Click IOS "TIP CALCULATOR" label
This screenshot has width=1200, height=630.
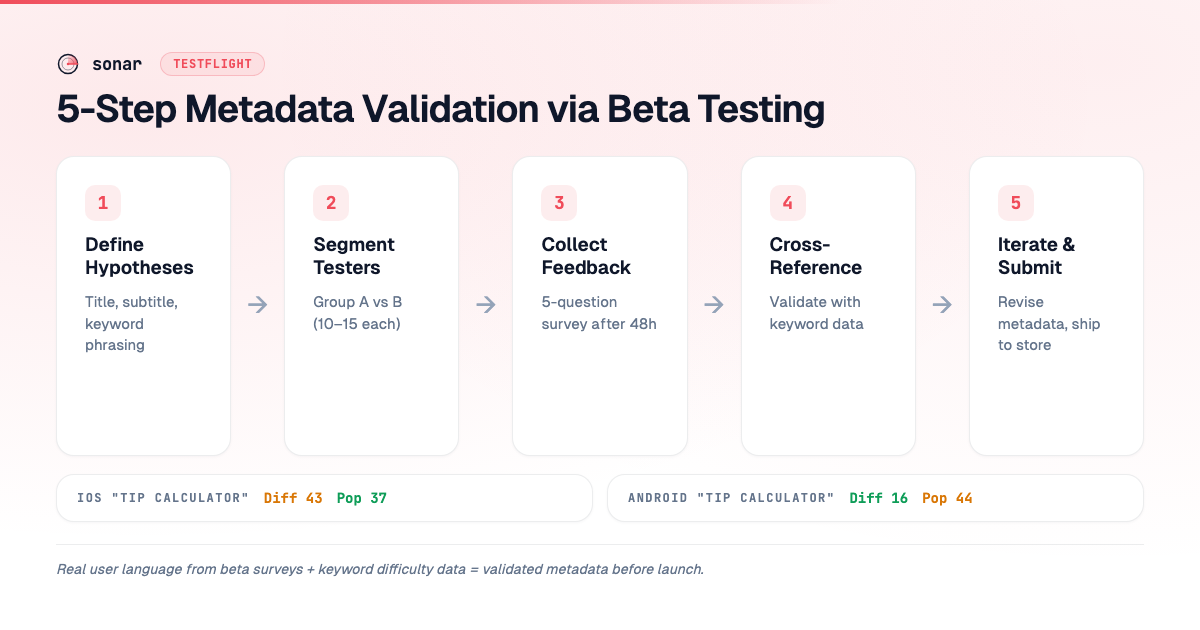pyautogui.click(x=163, y=498)
